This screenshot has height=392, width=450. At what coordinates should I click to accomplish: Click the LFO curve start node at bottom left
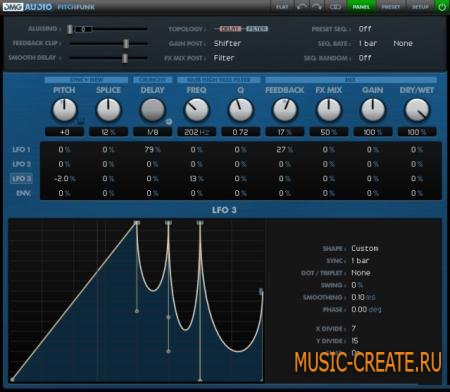12,379
